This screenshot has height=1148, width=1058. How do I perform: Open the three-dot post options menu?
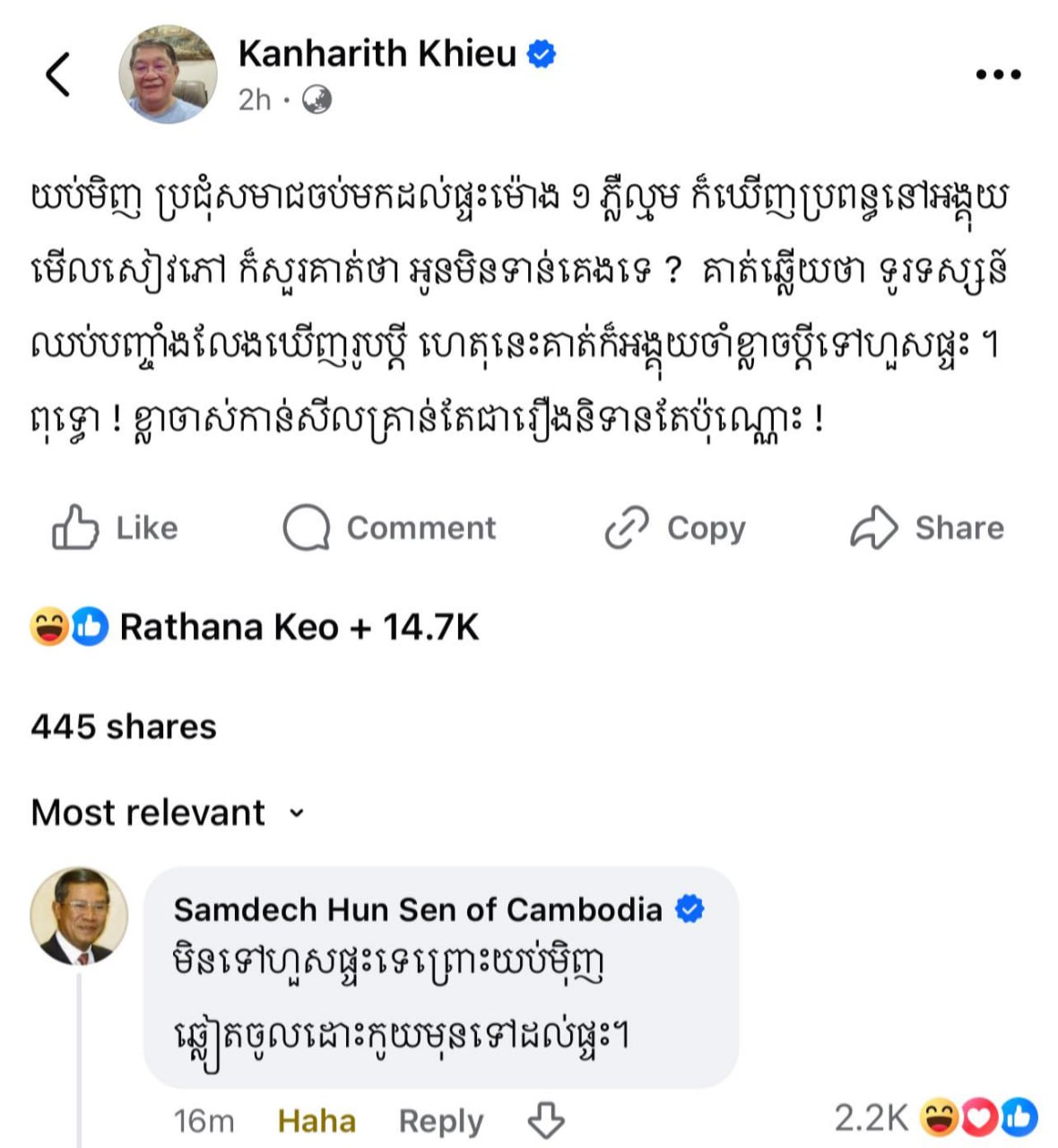tap(998, 74)
